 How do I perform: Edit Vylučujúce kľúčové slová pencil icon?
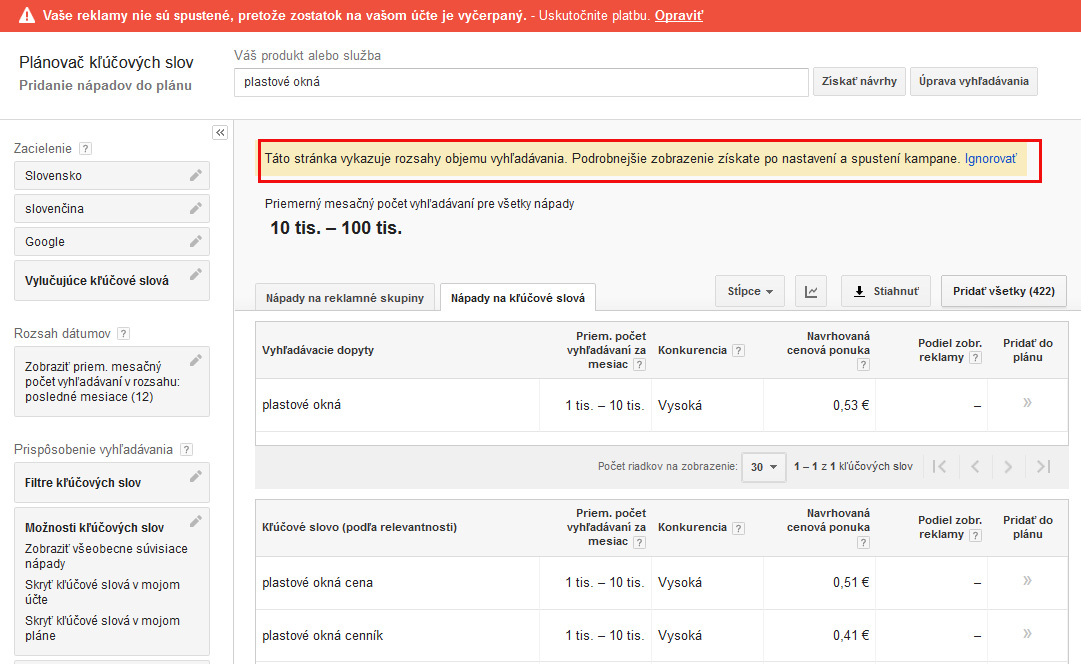pos(196,274)
